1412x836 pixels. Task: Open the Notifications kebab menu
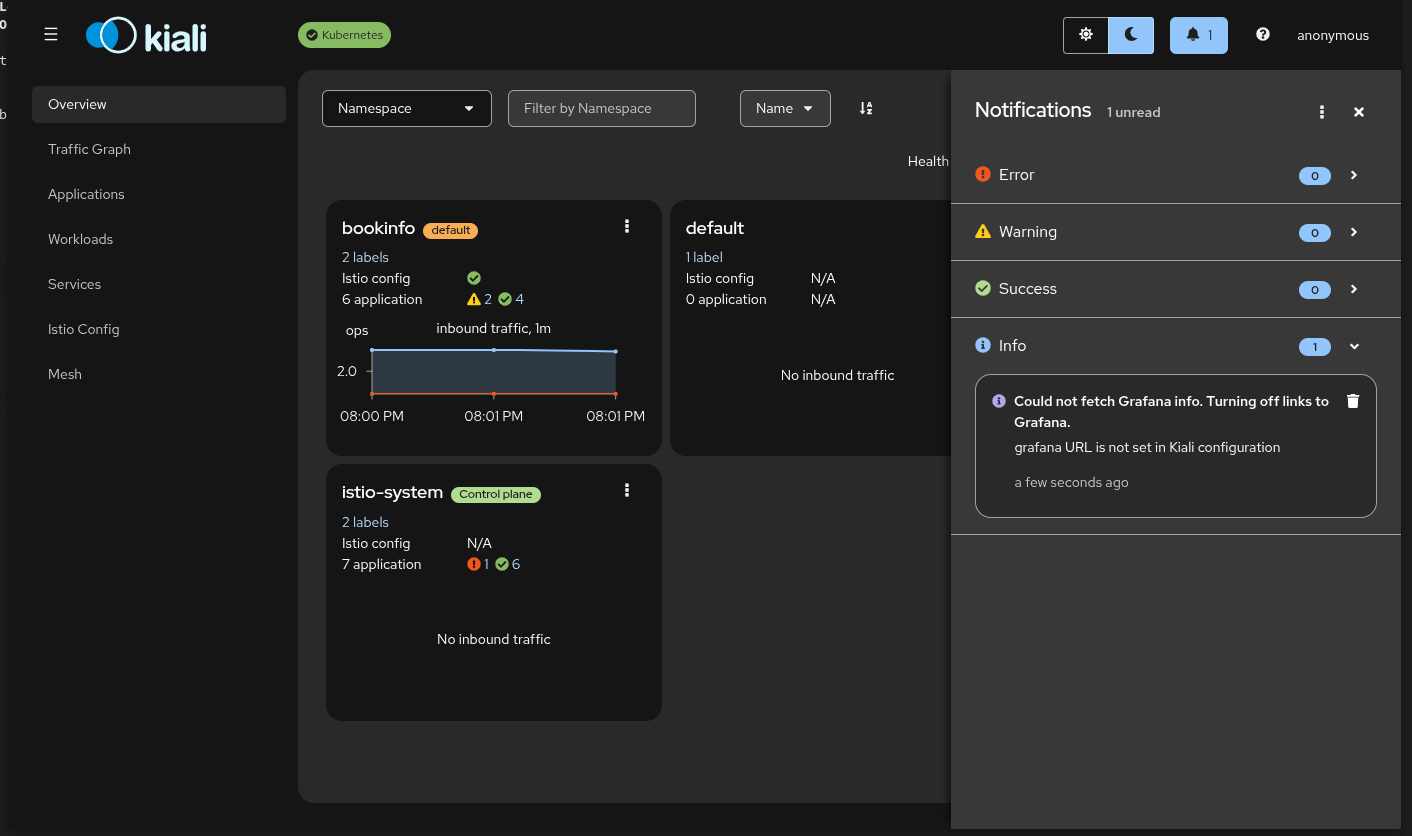tap(1322, 112)
